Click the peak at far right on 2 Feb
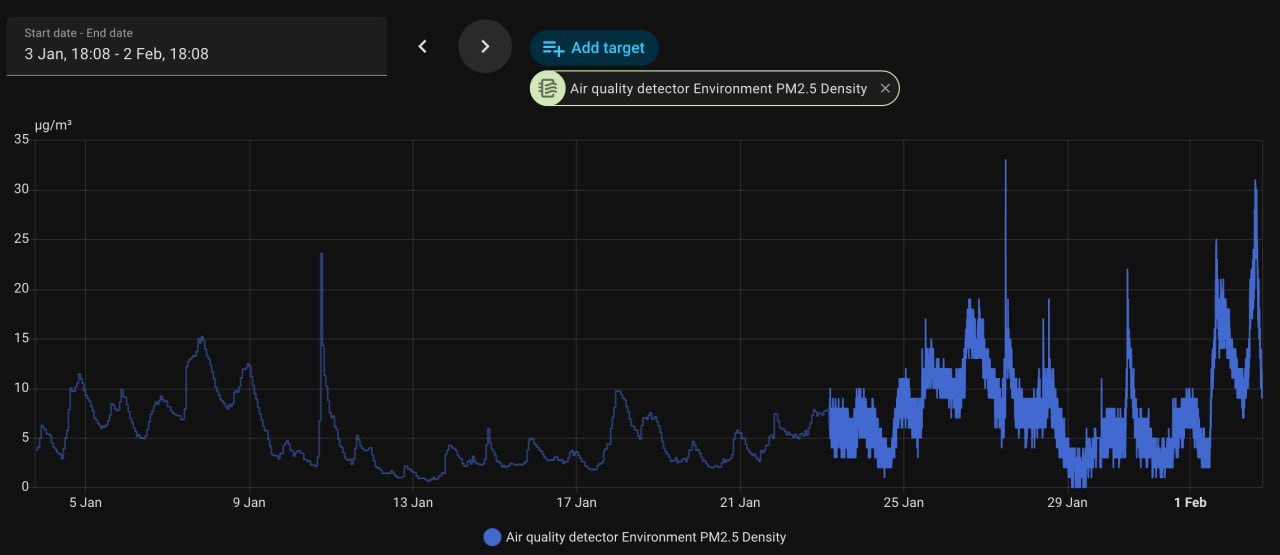Viewport: 1280px width, 555px height. tap(1255, 182)
